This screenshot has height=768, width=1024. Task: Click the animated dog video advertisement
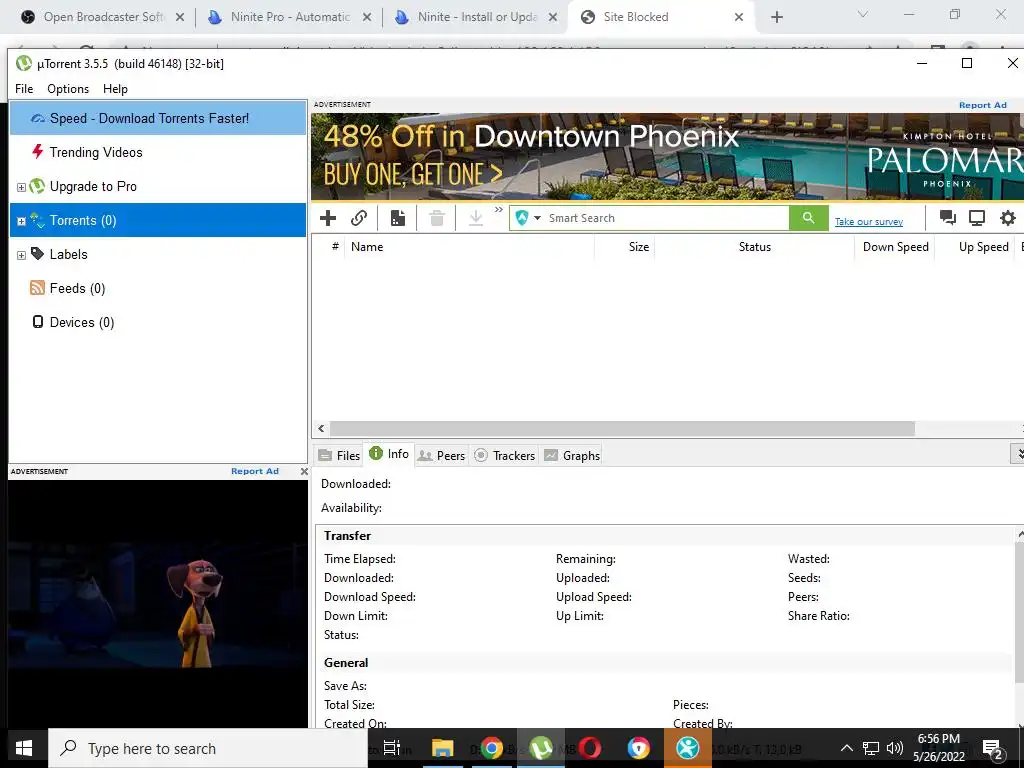(157, 603)
